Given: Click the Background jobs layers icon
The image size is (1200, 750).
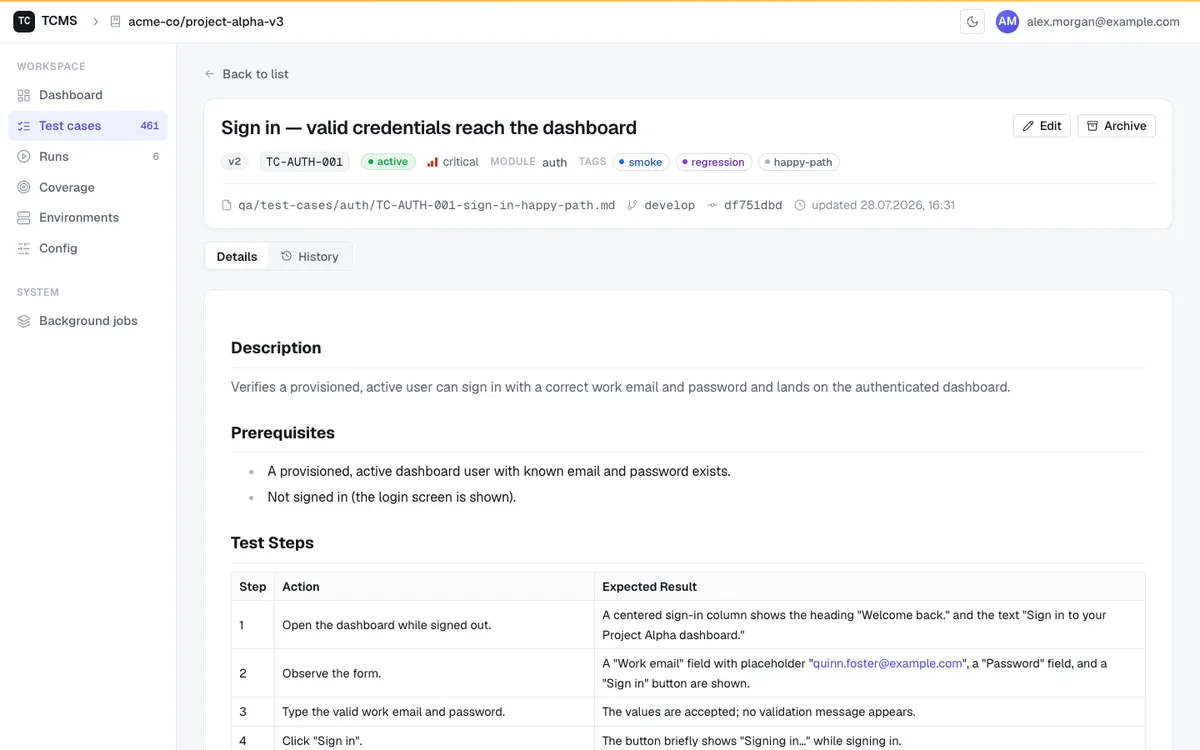Looking at the screenshot, I should click(24, 321).
